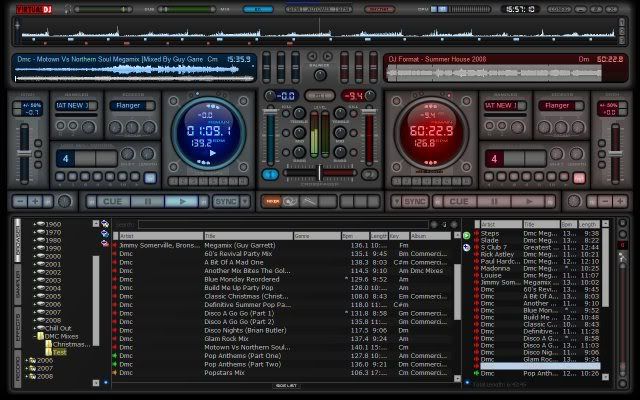Click the left deck pitch minus button

20,201
